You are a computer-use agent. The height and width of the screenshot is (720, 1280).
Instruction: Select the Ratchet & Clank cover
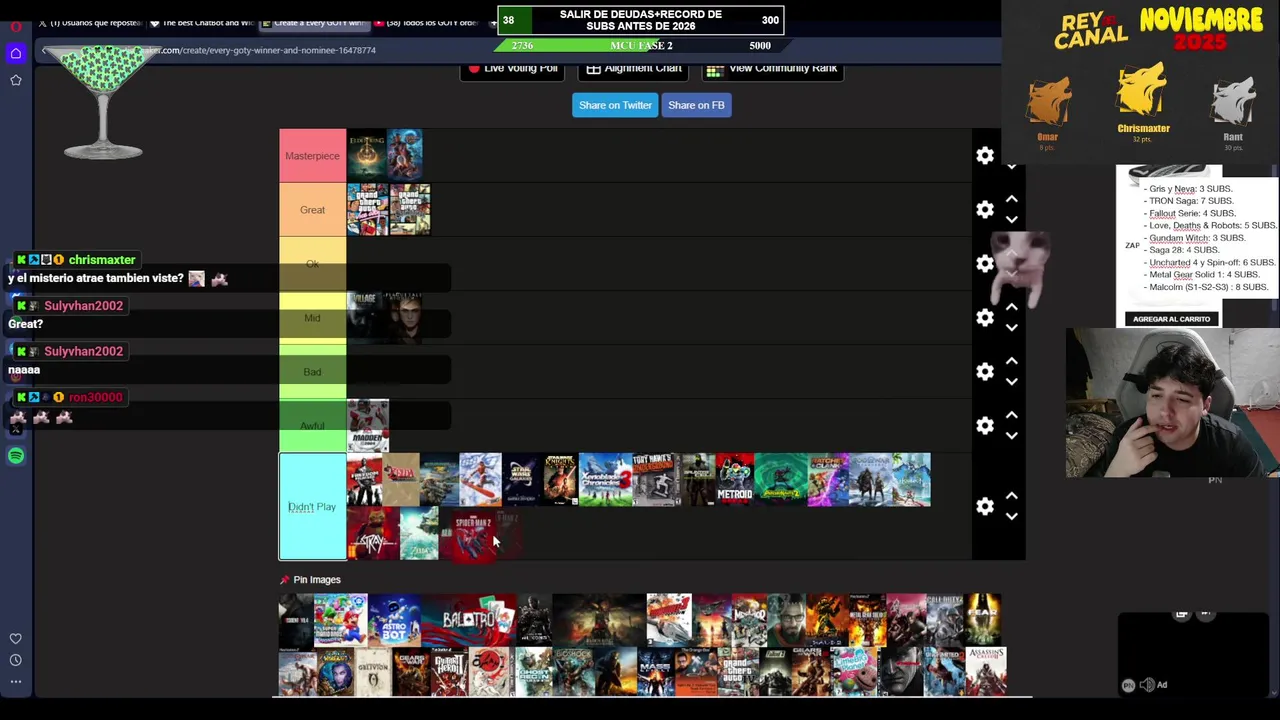(x=828, y=480)
